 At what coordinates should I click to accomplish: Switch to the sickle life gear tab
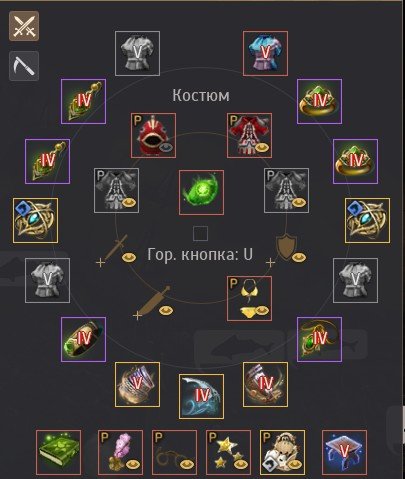pos(24,66)
